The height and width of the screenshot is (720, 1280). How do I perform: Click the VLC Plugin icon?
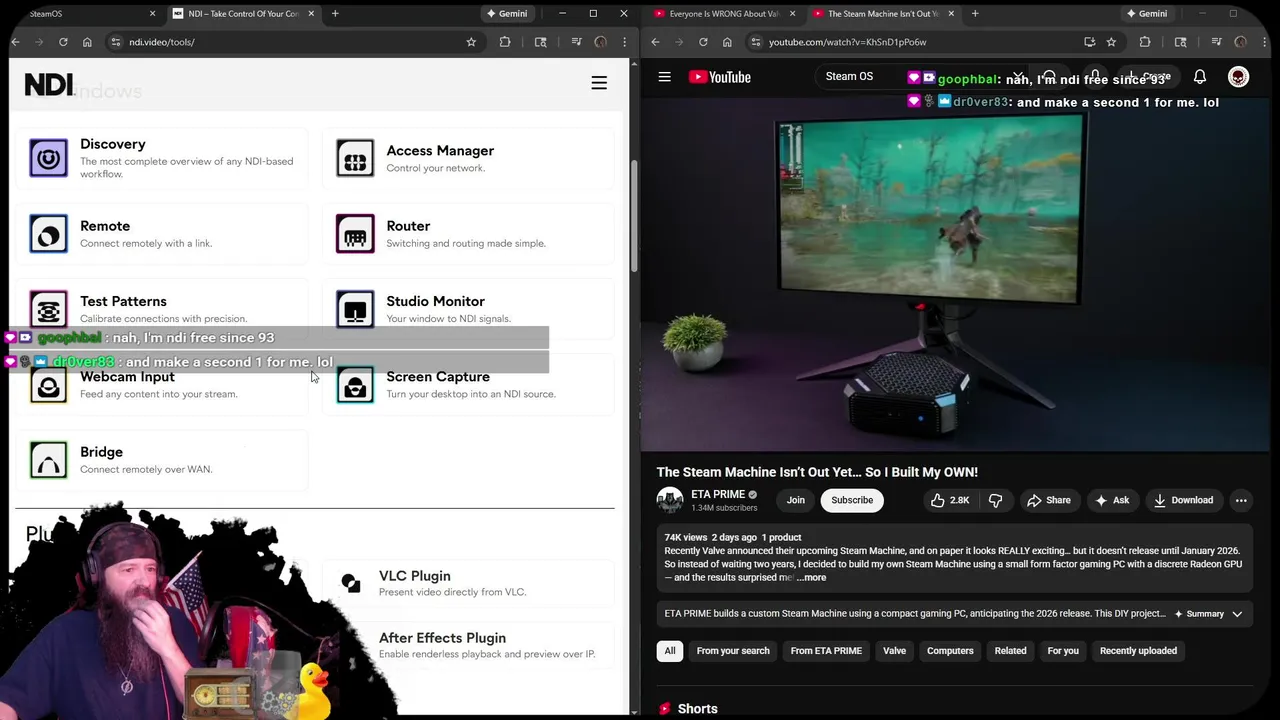(x=351, y=583)
